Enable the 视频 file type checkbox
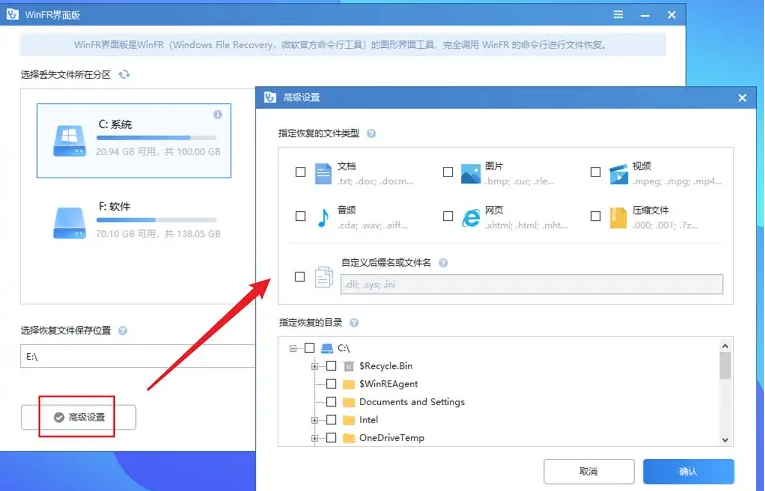 pyautogui.click(x=596, y=172)
